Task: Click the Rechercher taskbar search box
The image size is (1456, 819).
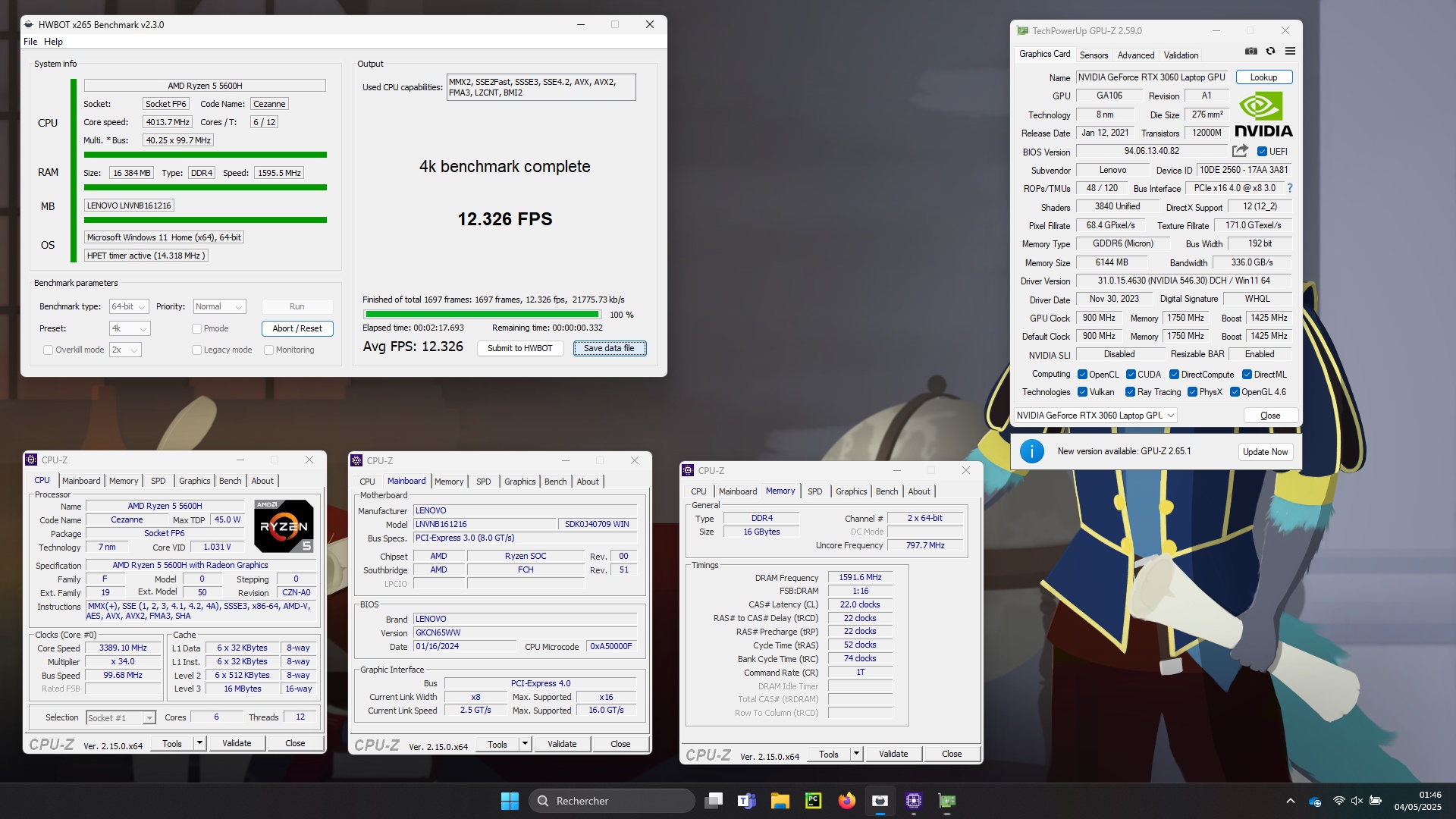Action: point(611,801)
